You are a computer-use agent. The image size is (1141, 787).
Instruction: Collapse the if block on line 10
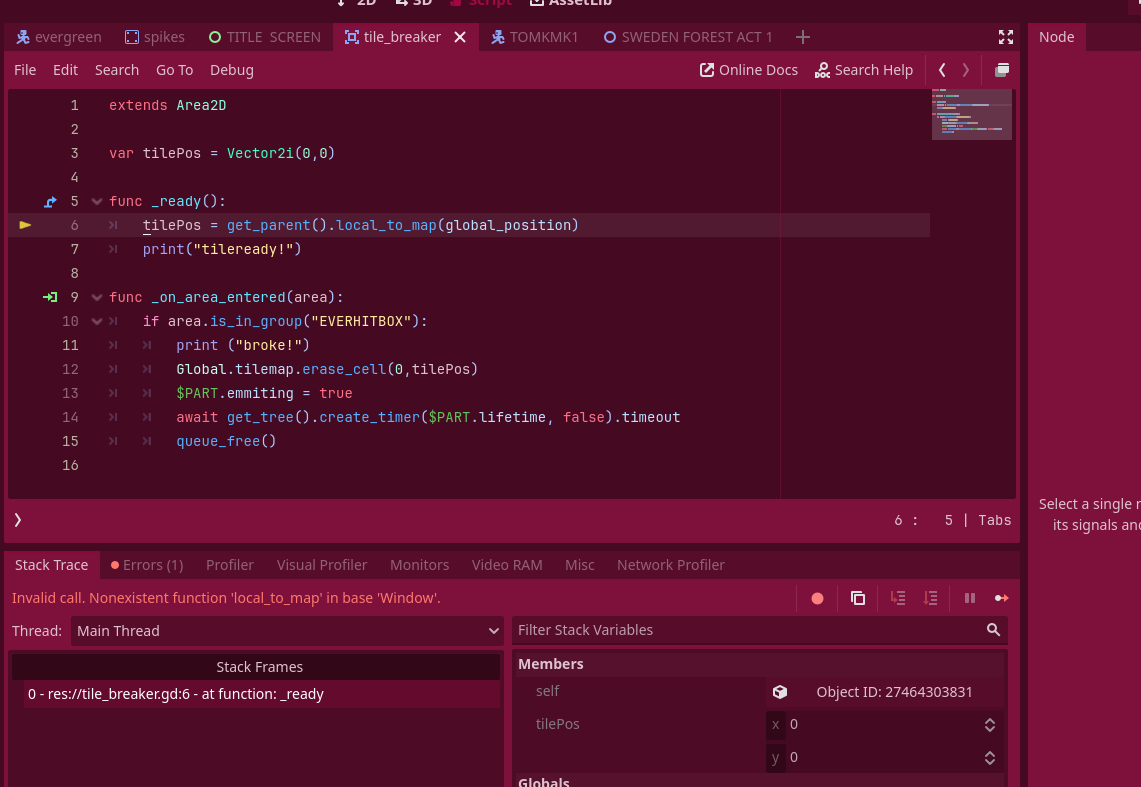96,321
